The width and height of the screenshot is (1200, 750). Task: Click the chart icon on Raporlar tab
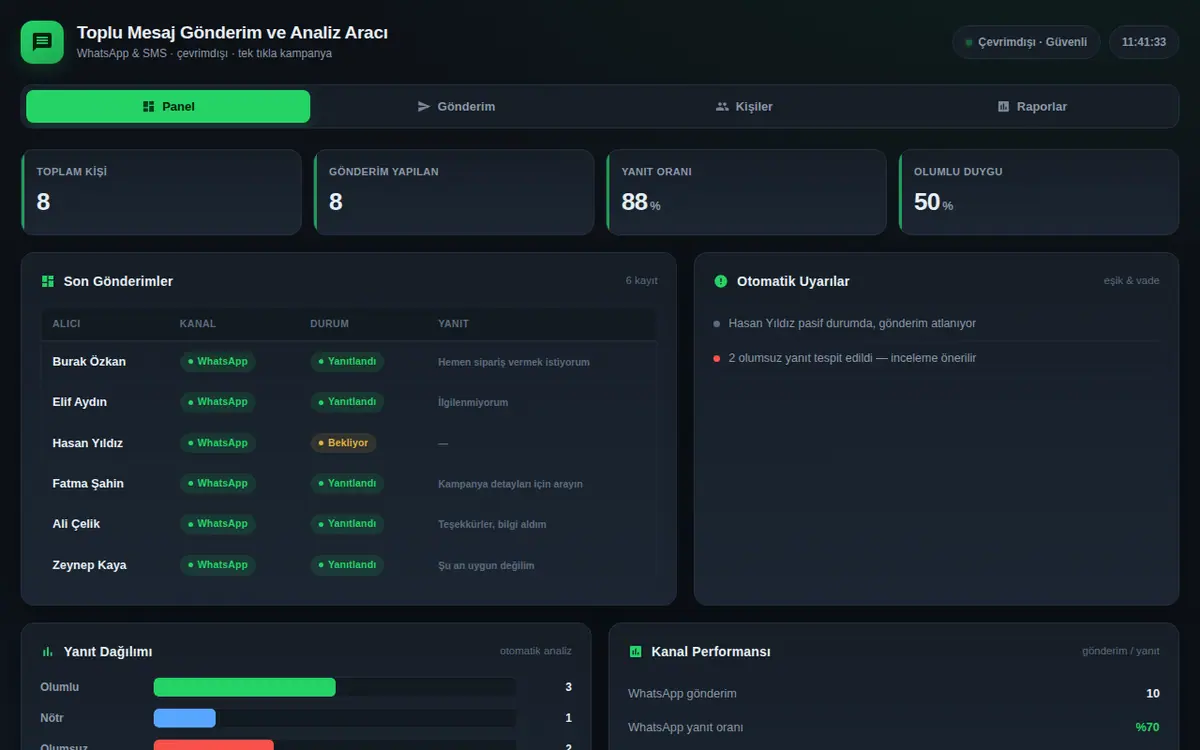[1003, 106]
